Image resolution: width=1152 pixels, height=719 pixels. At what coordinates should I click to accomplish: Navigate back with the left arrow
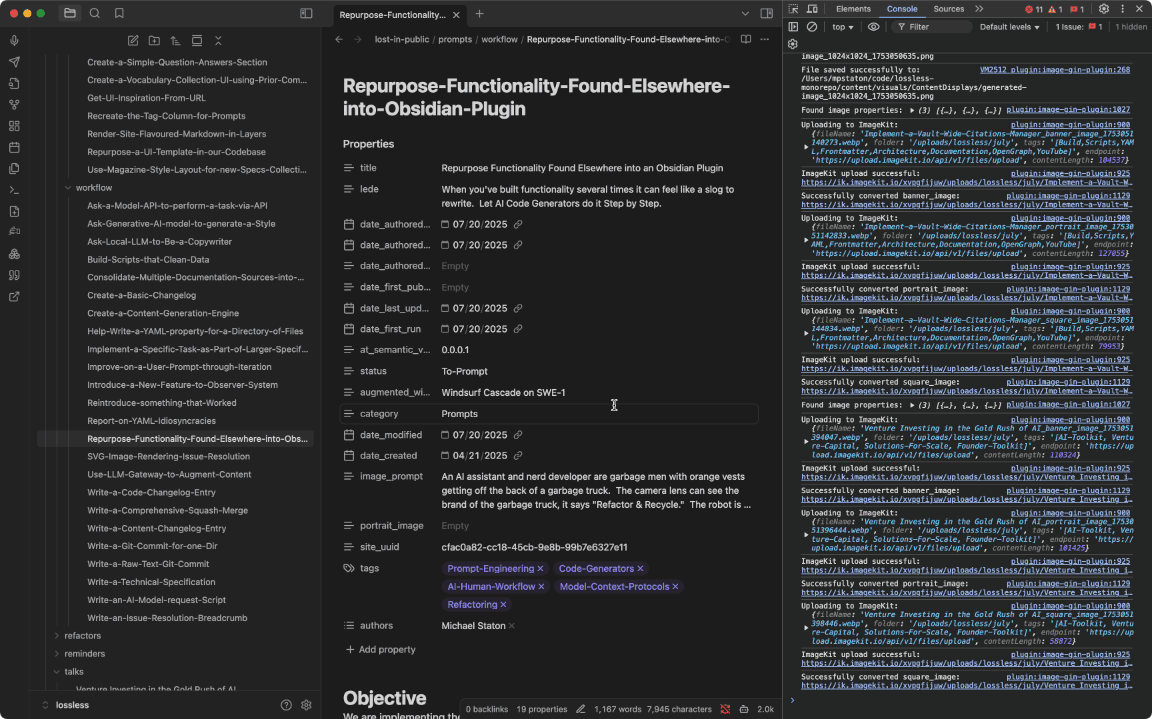[x=339, y=40]
